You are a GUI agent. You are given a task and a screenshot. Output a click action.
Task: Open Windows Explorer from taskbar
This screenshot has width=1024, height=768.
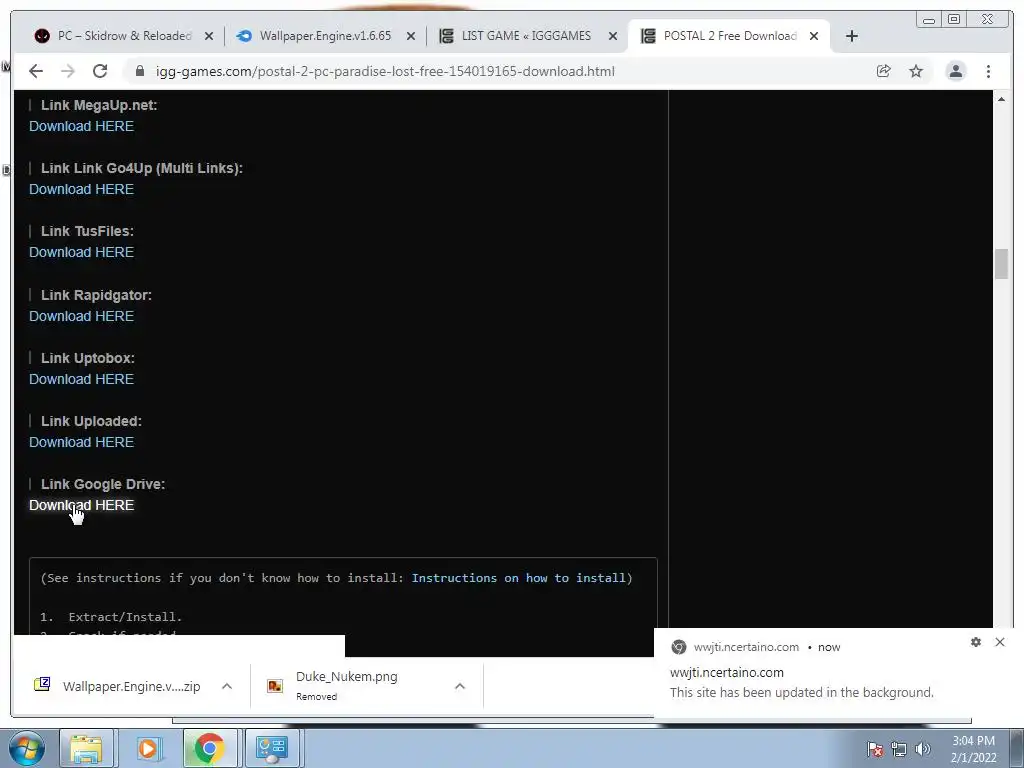[x=86, y=748]
